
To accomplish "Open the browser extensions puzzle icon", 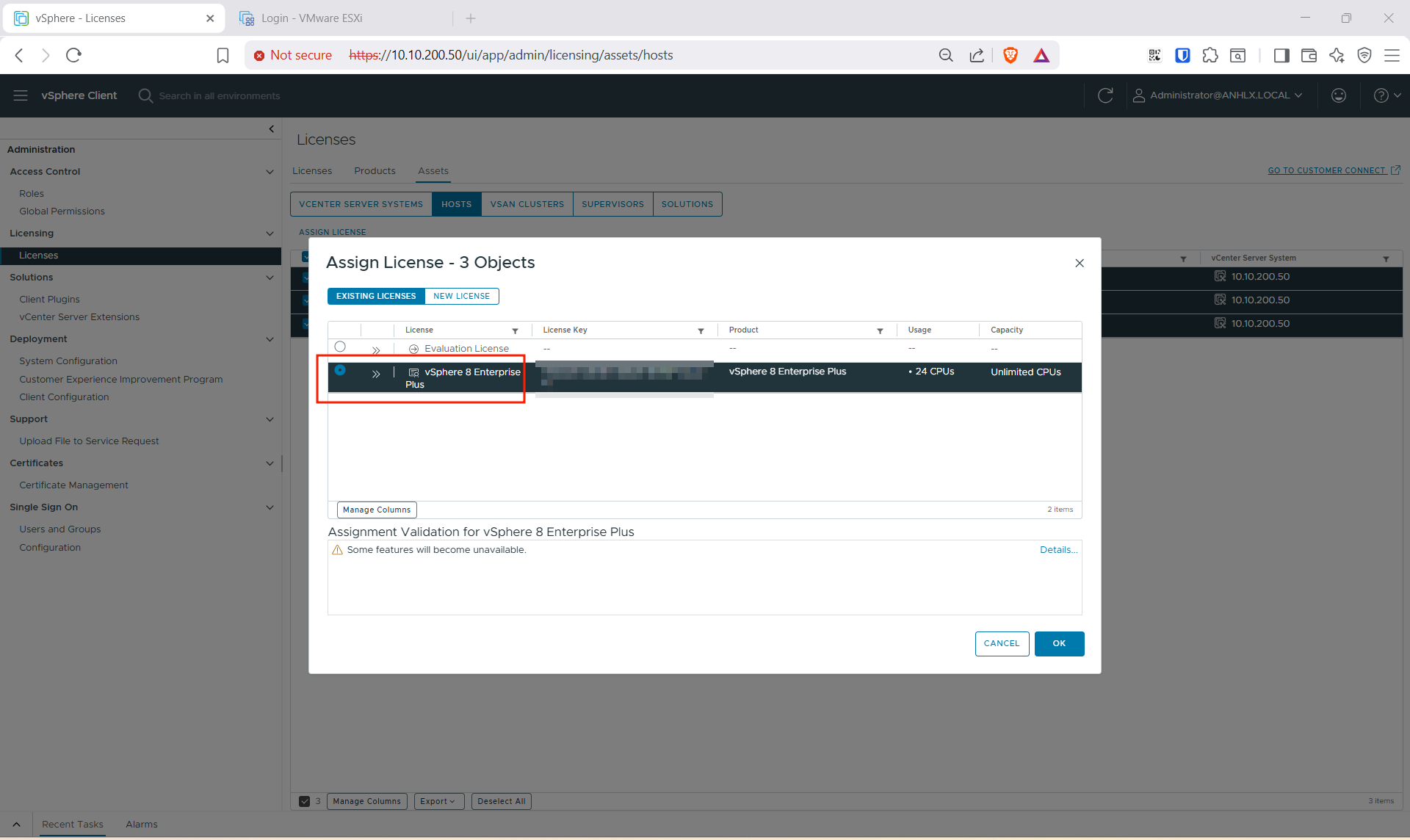I will (x=1210, y=55).
